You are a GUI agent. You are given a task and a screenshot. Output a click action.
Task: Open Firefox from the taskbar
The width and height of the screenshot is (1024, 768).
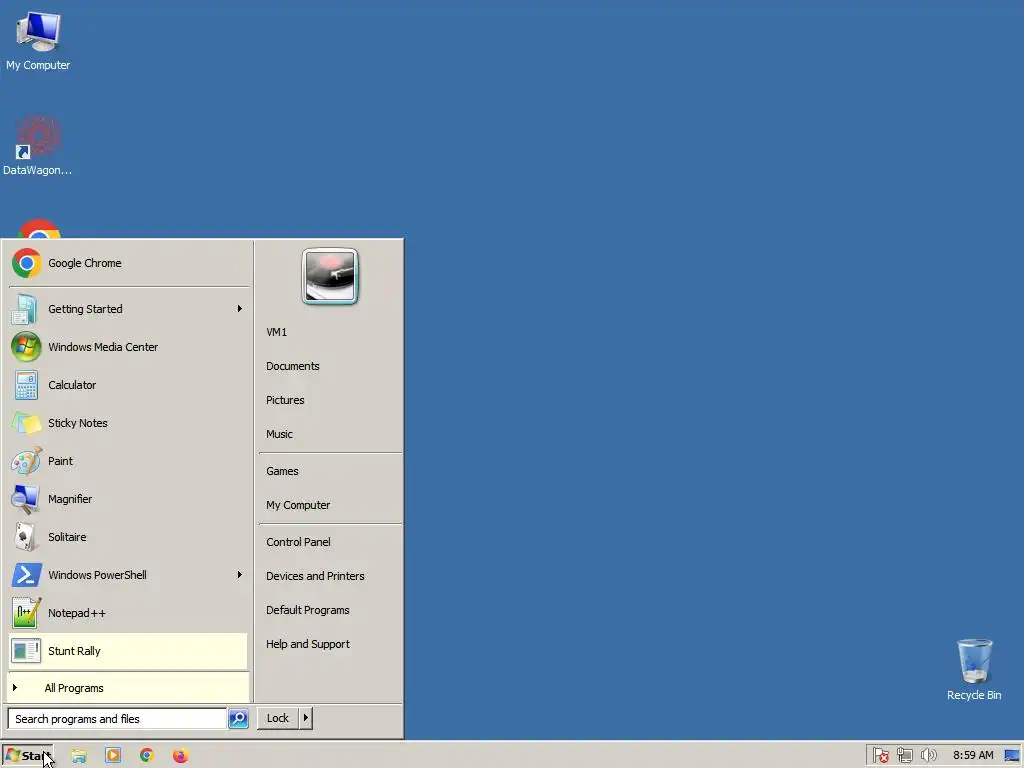point(180,756)
